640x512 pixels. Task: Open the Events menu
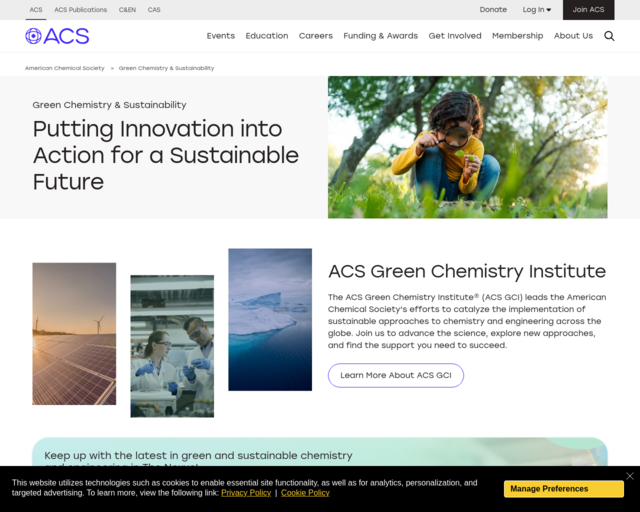220,36
